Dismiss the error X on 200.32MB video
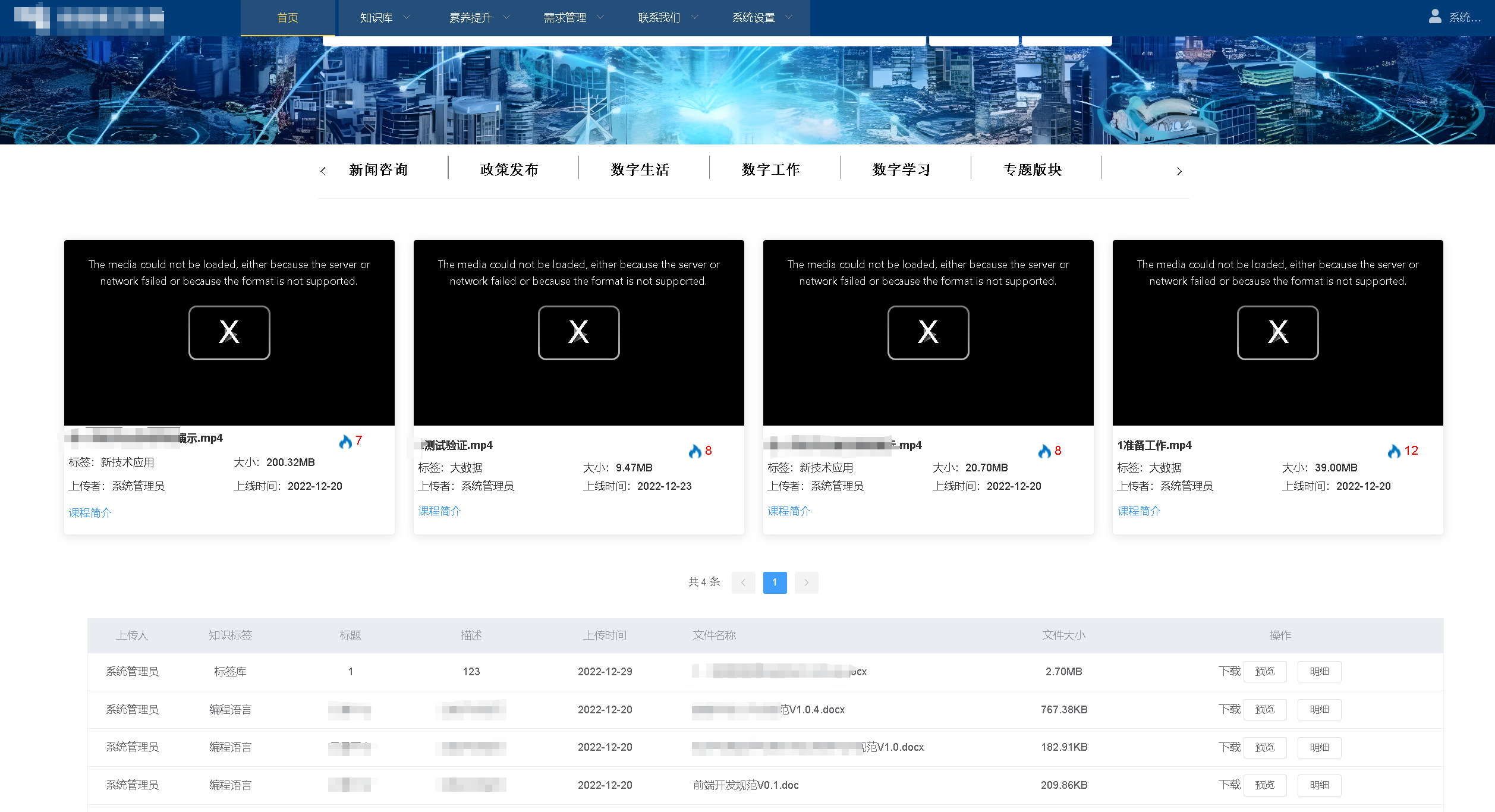This screenshot has width=1495, height=812. point(229,332)
